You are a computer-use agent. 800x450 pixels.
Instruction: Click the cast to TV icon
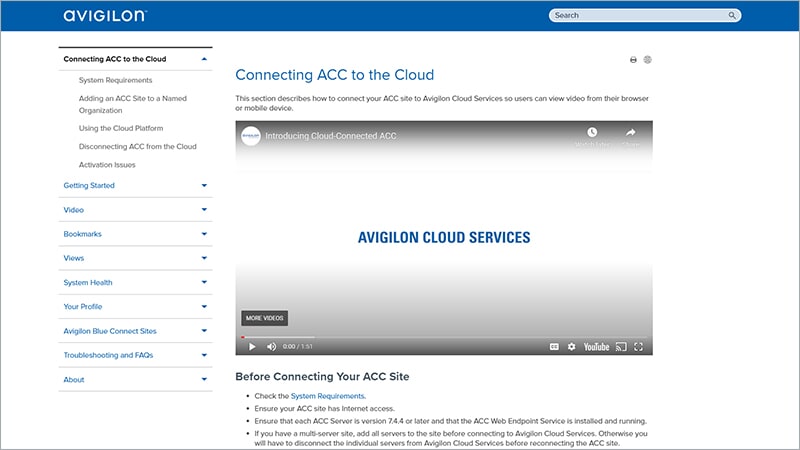pos(621,347)
